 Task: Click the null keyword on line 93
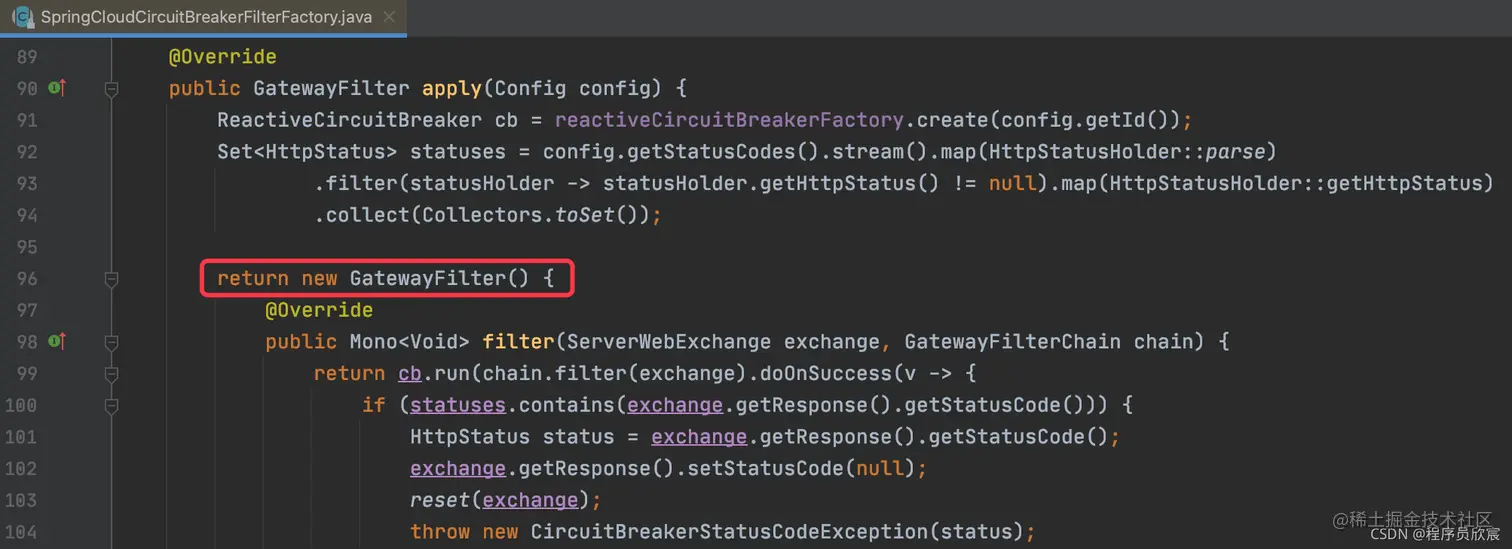pos(1013,184)
